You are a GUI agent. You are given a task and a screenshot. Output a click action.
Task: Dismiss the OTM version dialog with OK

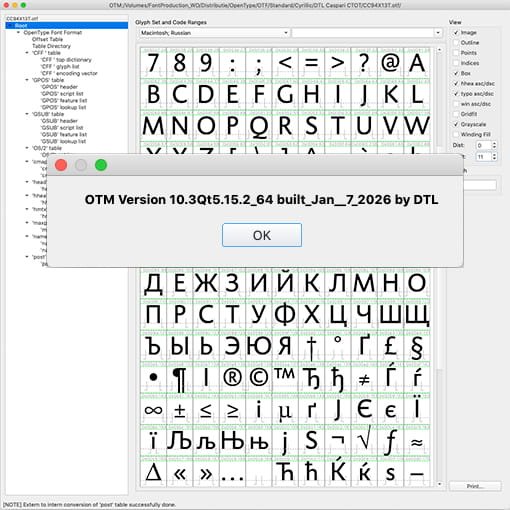[x=262, y=235]
